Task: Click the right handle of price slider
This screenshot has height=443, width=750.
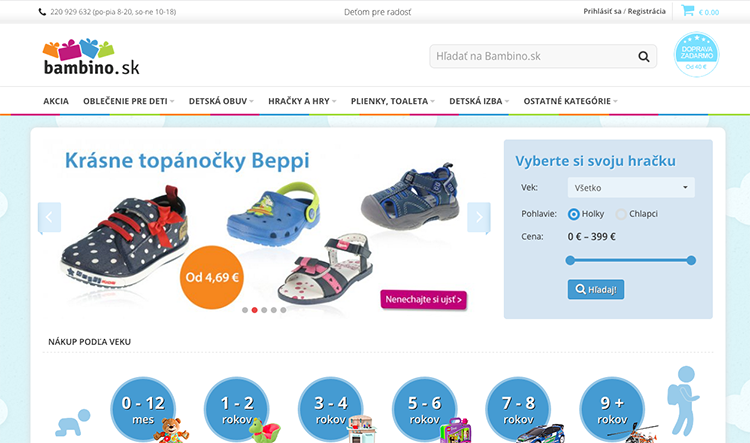Action: tap(691, 260)
